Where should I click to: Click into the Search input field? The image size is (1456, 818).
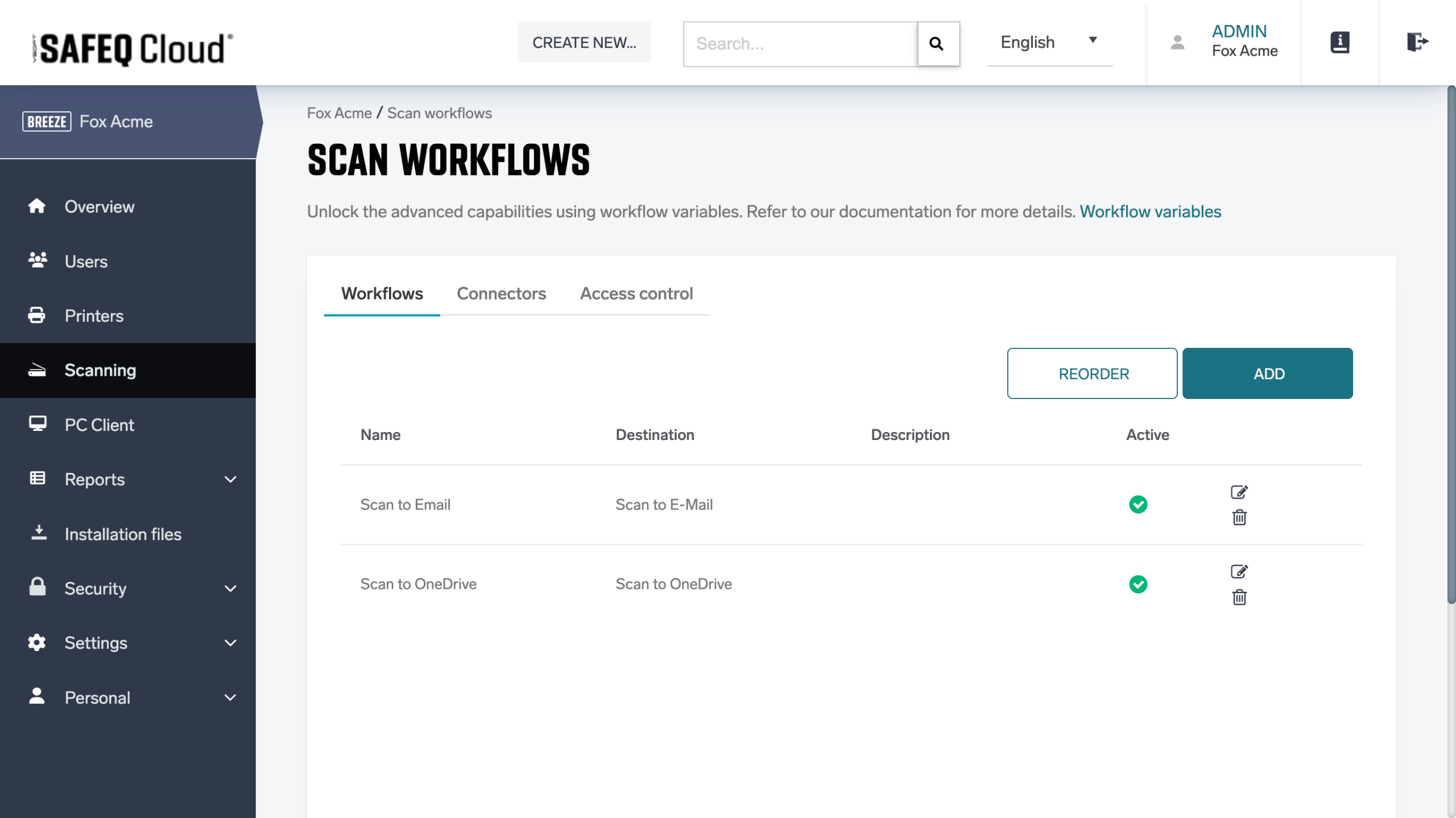click(x=799, y=44)
